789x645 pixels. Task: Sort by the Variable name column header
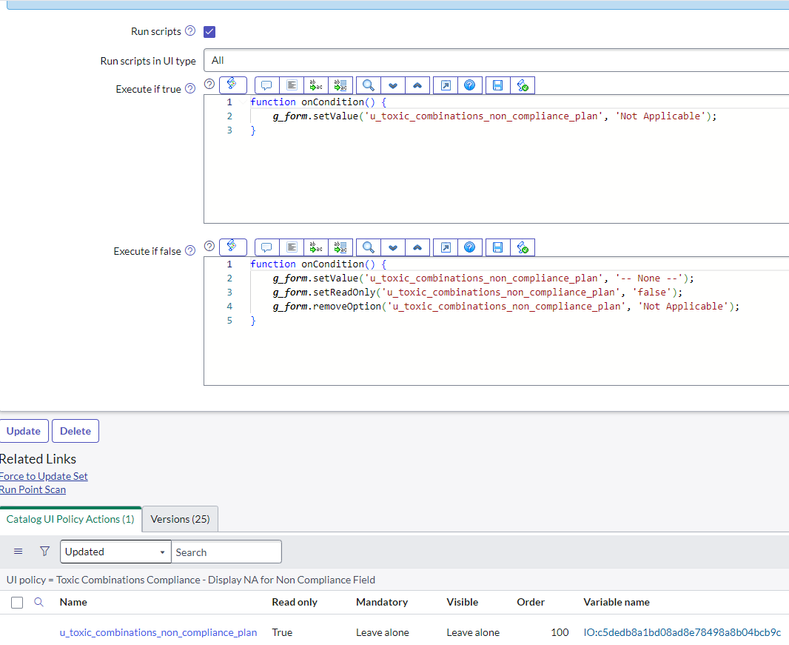coord(616,602)
